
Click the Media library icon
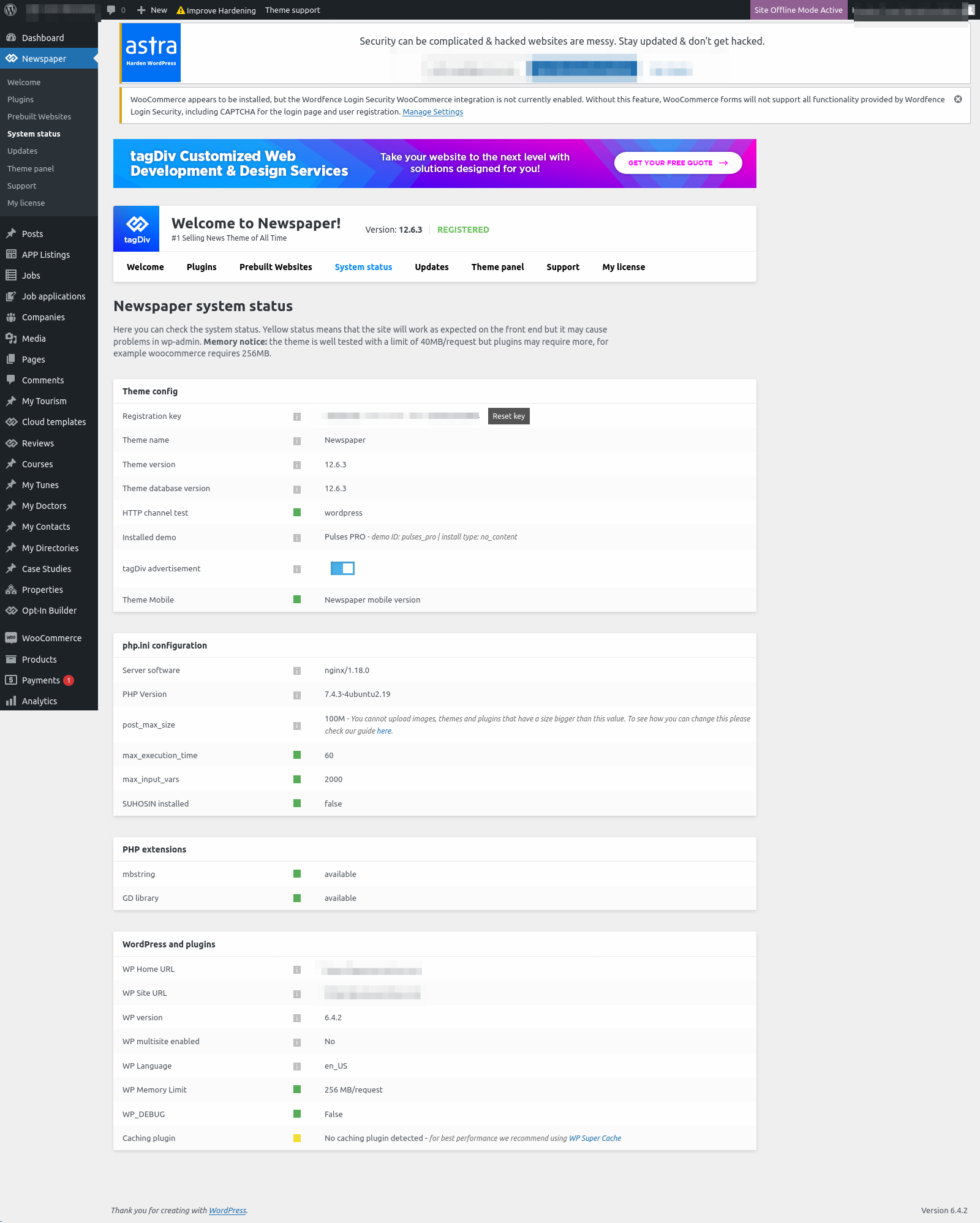click(x=11, y=339)
